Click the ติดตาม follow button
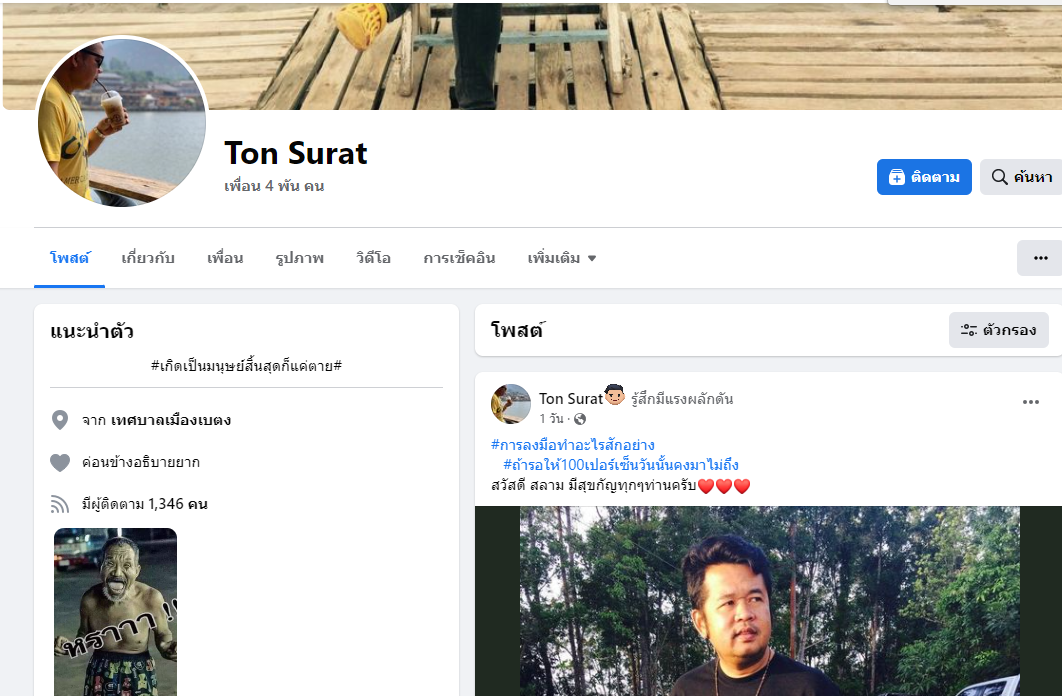The image size is (1062, 696). tap(924, 177)
